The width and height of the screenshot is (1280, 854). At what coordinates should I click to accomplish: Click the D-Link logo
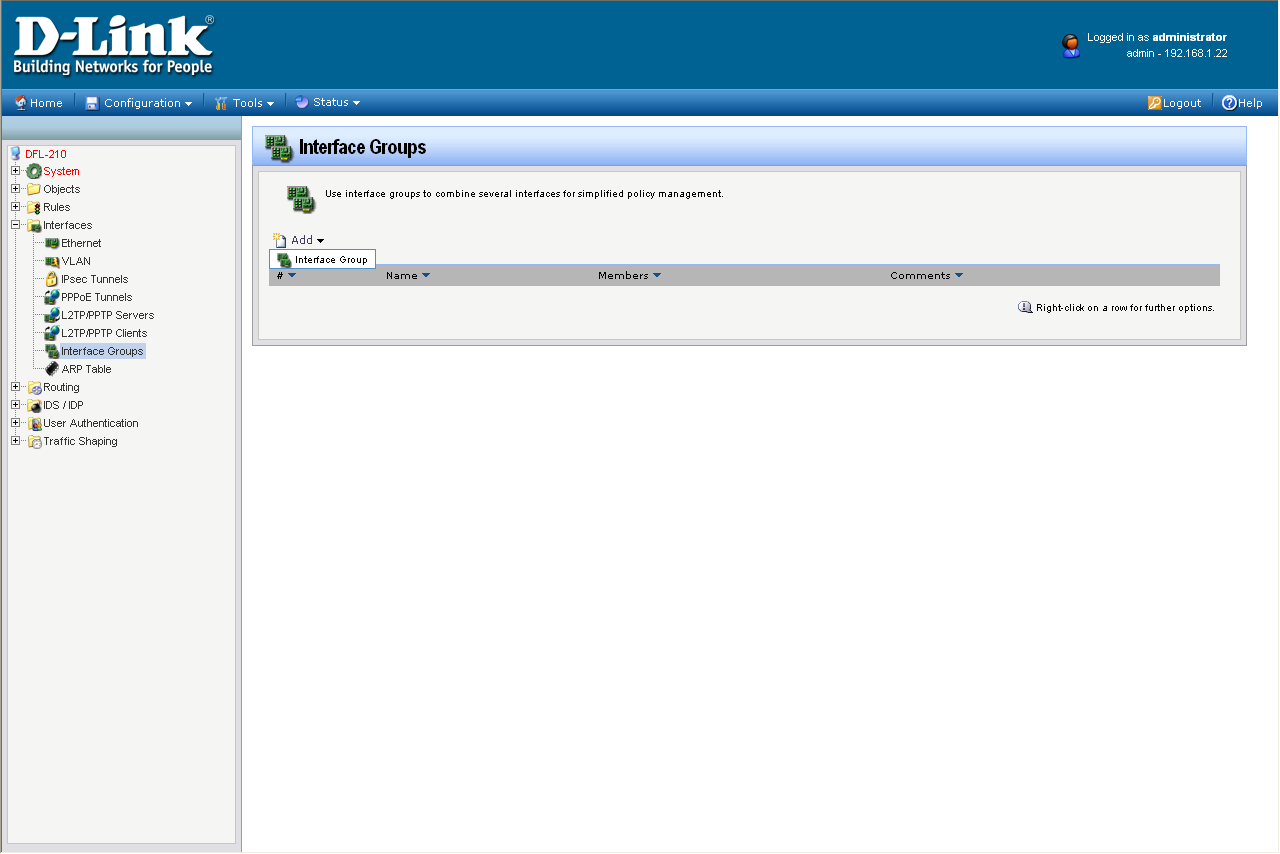coord(113,46)
